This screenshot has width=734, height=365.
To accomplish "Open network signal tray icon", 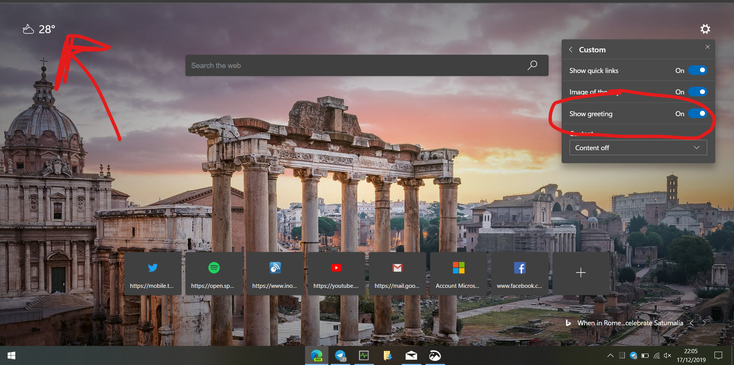I will (x=656, y=356).
